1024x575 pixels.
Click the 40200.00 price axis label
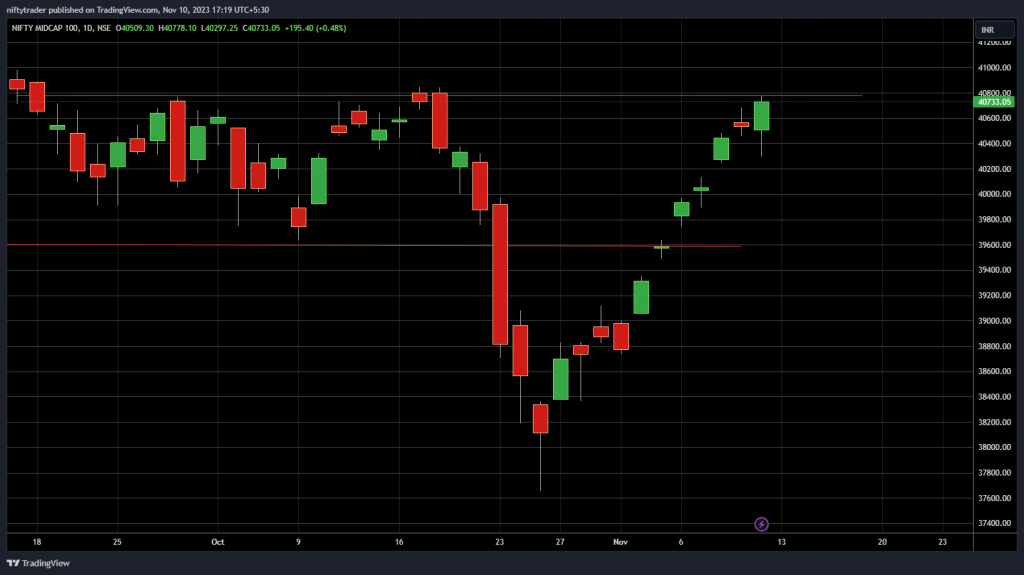pyautogui.click(x=994, y=169)
